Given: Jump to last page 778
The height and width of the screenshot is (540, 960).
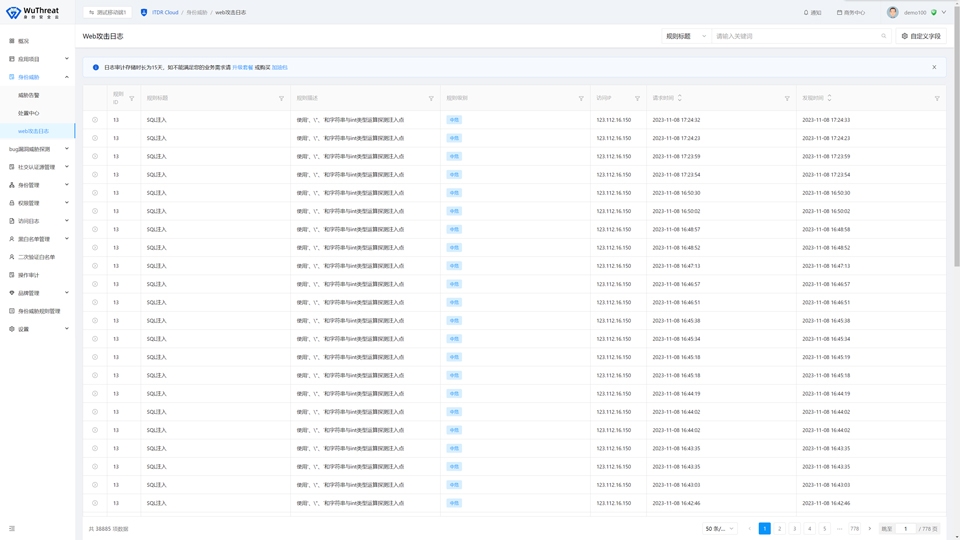Looking at the screenshot, I should [x=855, y=528].
